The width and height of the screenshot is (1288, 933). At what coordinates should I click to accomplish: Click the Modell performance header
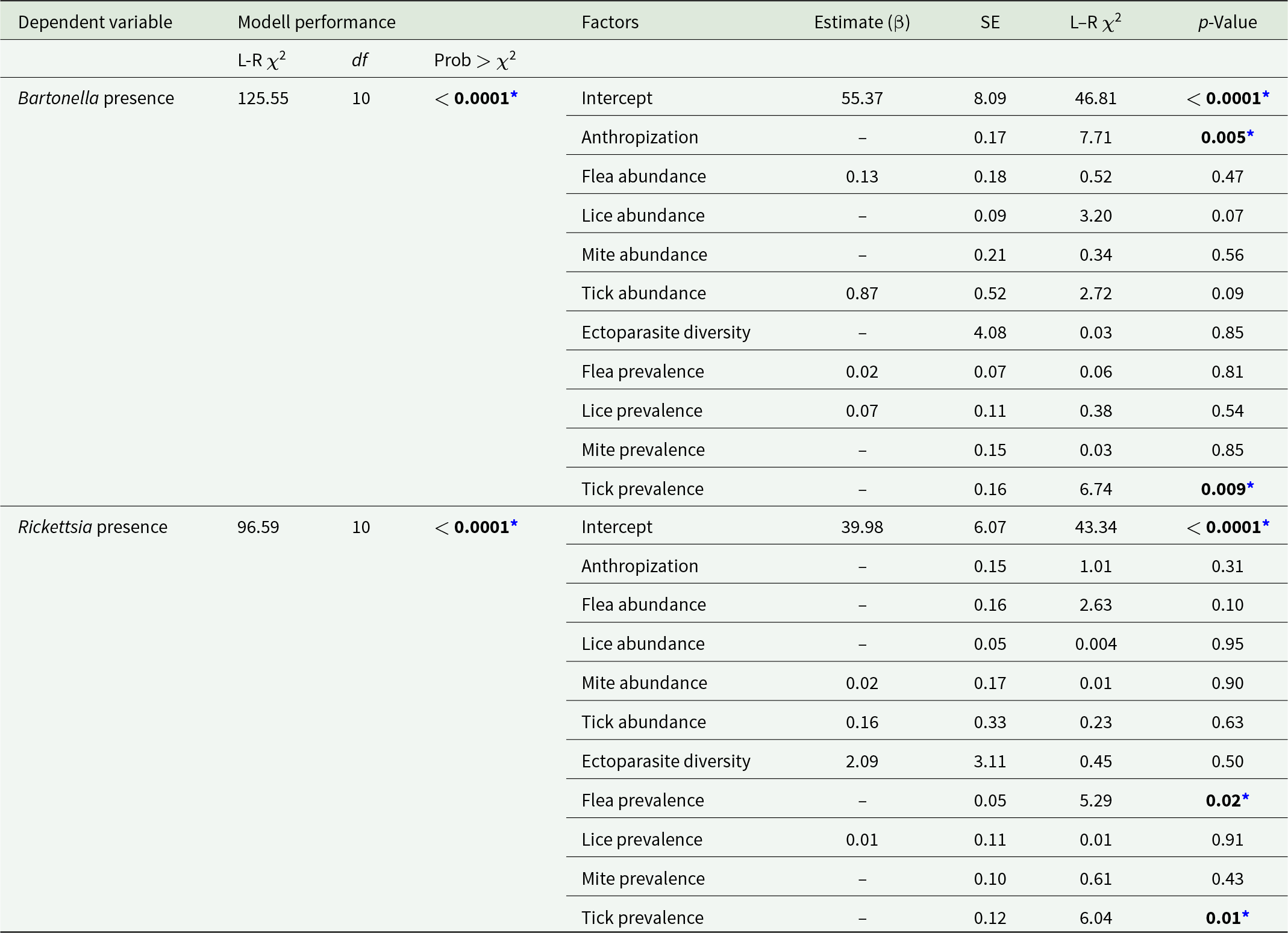[x=317, y=22]
